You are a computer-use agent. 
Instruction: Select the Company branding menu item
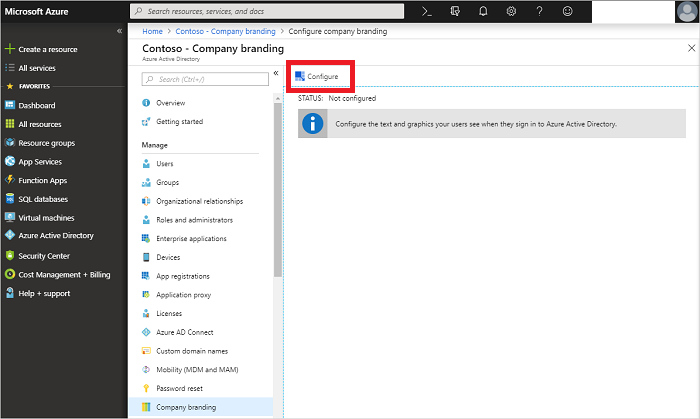[201, 407]
